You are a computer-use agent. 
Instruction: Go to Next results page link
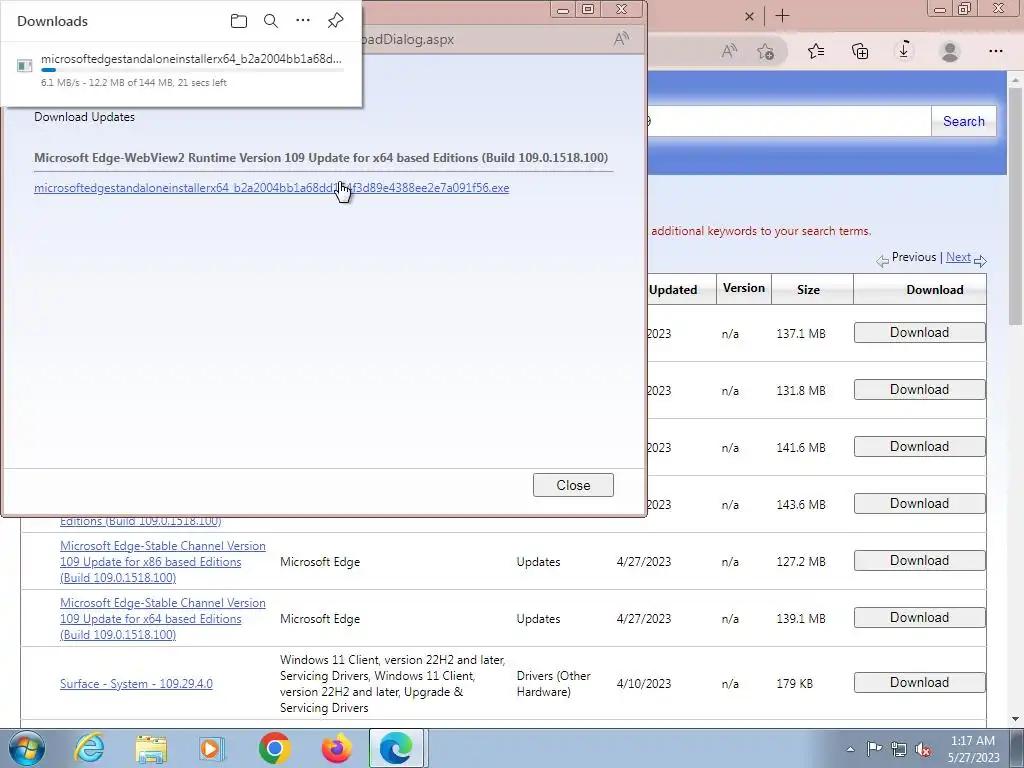pos(958,257)
